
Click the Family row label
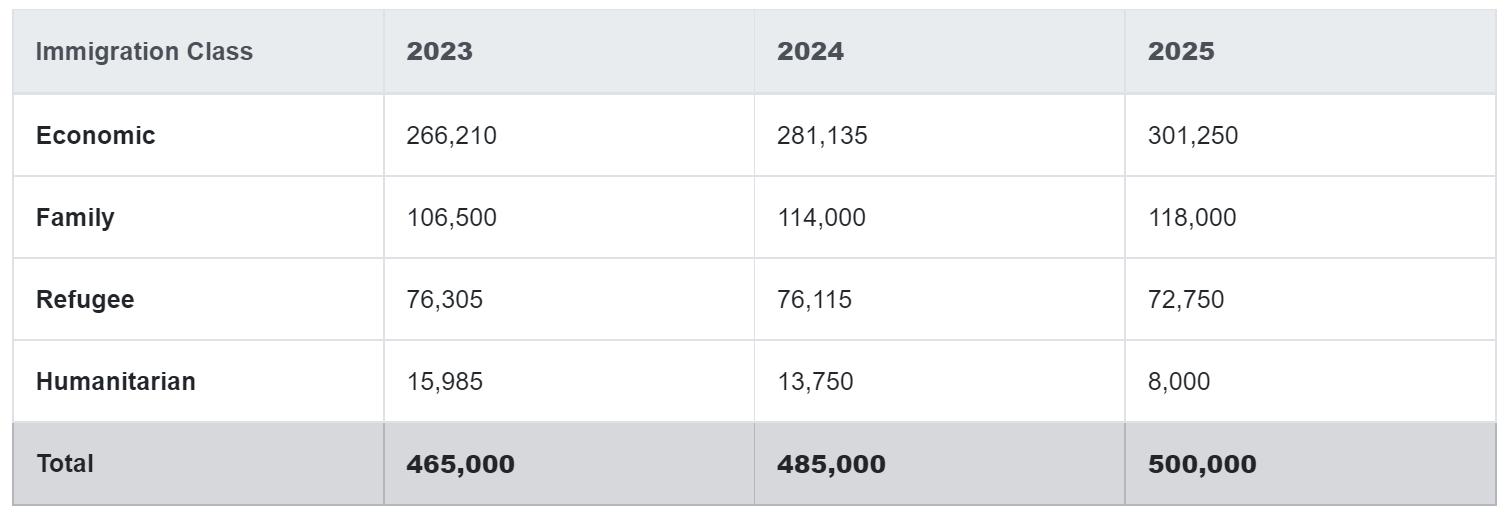pyautogui.click(x=75, y=218)
